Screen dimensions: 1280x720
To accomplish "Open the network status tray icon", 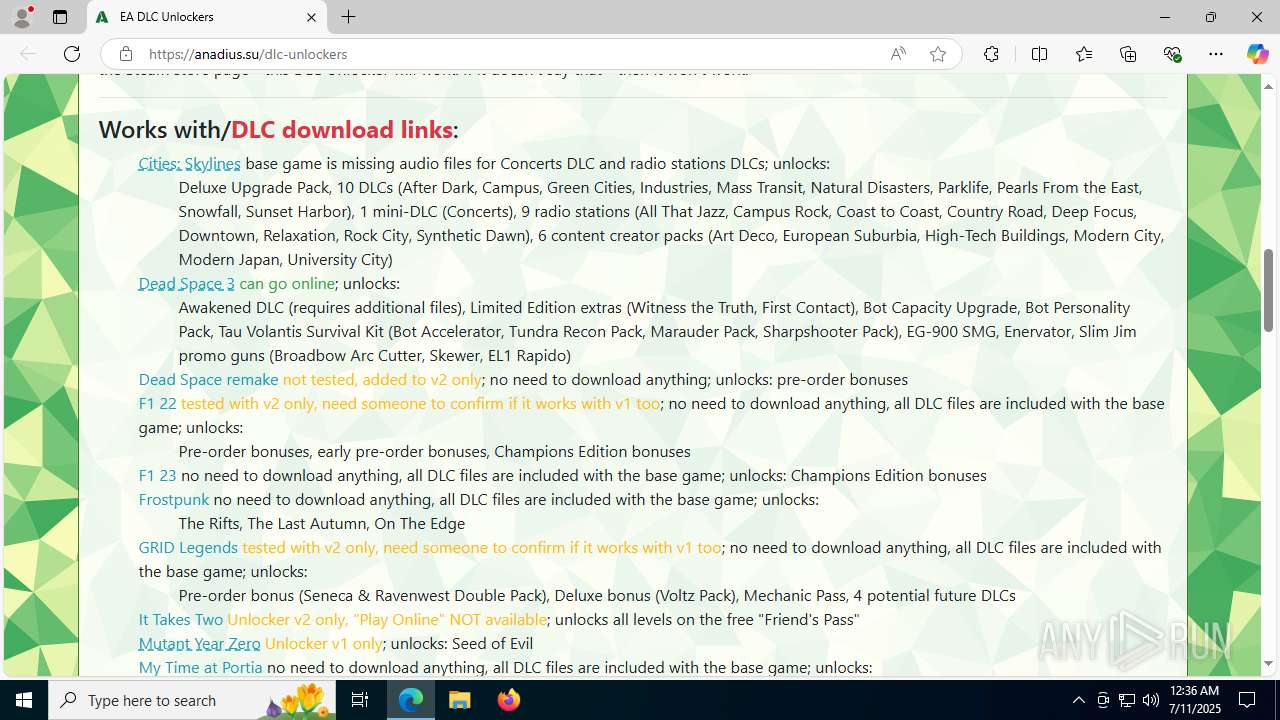I will (x=1127, y=700).
